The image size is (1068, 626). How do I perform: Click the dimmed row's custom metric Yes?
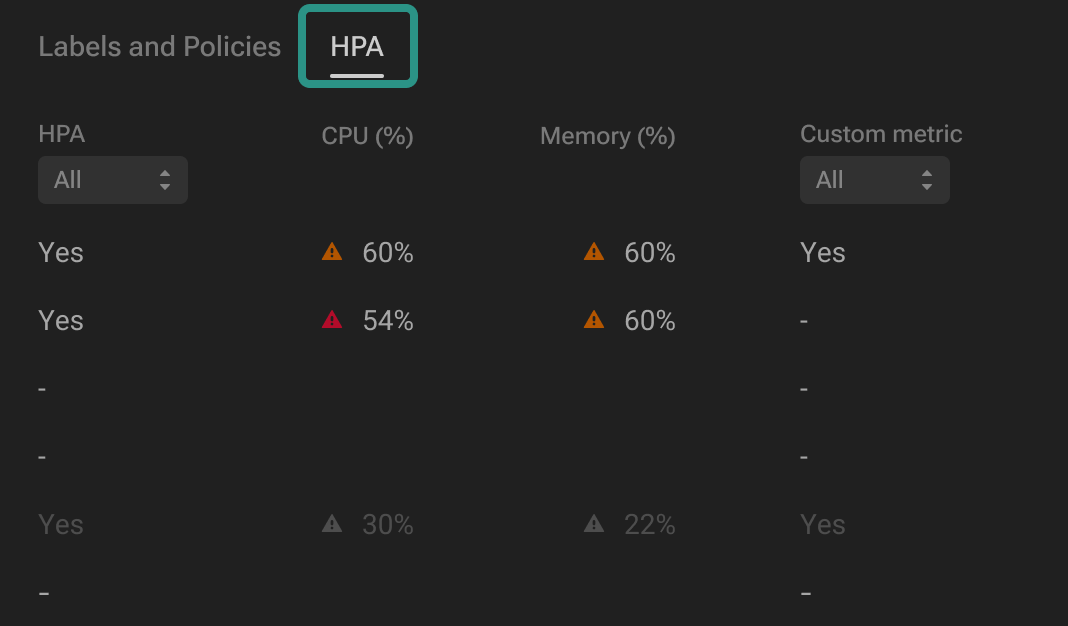823,524
